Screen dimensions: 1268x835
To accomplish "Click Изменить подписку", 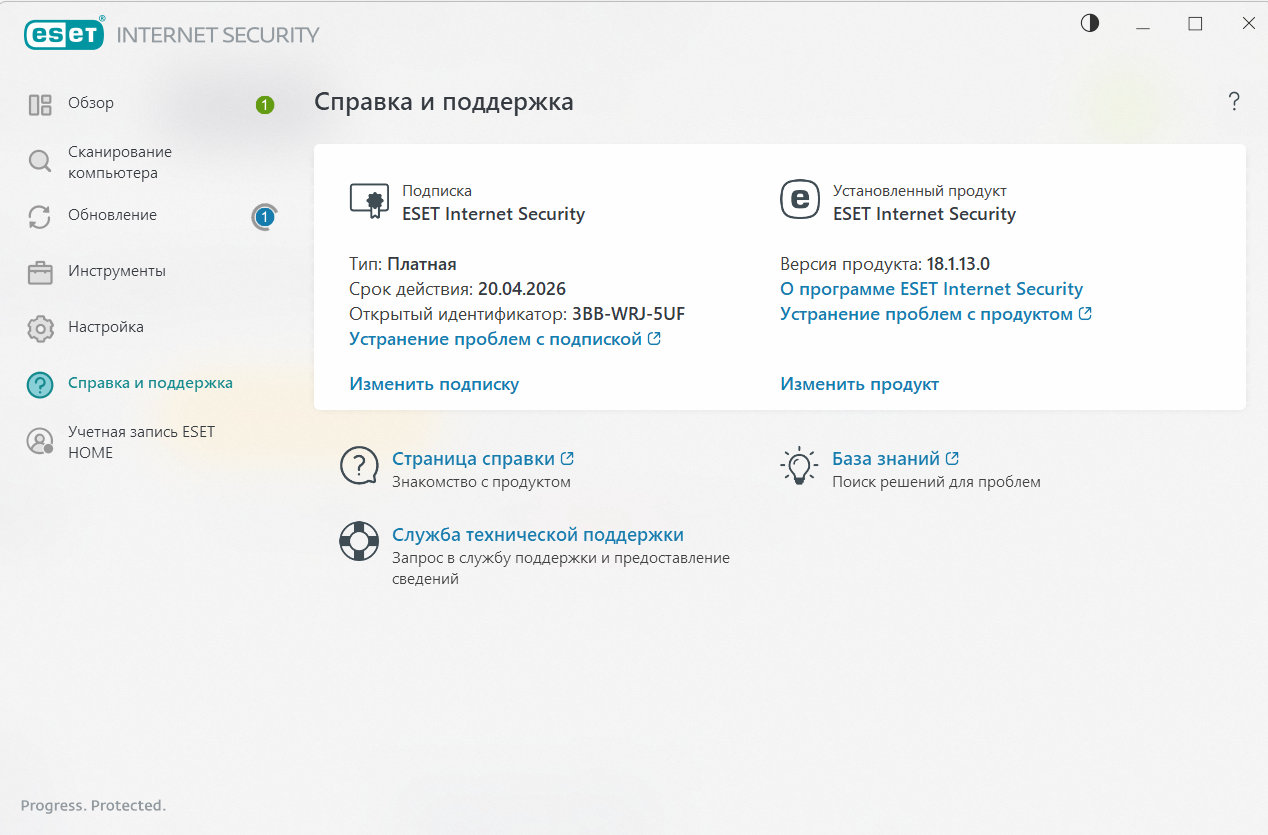I will pos(434,384).
